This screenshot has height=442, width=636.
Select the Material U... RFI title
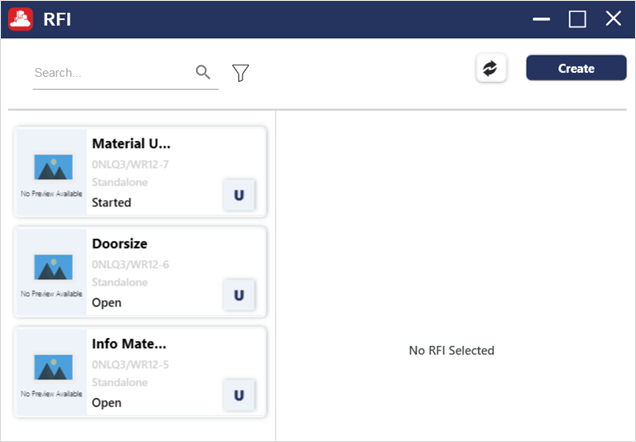tap(131, 143)
